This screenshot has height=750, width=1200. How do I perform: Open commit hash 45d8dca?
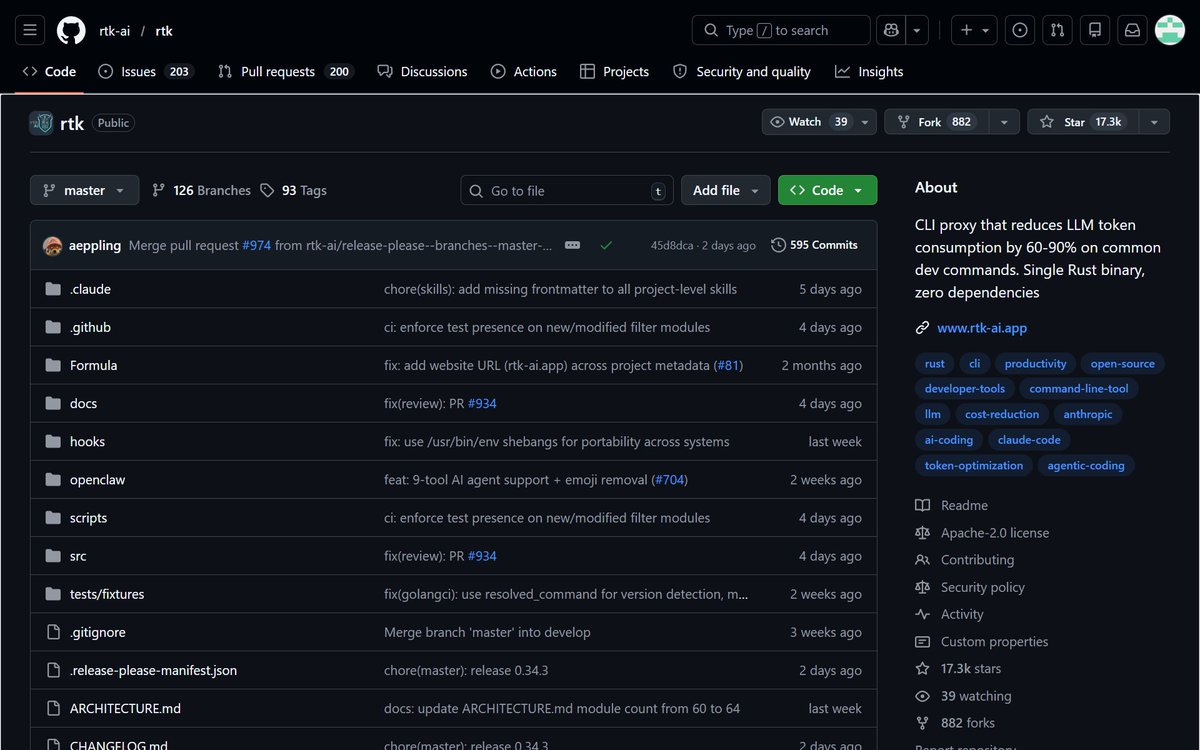click(x=671, y=245)
